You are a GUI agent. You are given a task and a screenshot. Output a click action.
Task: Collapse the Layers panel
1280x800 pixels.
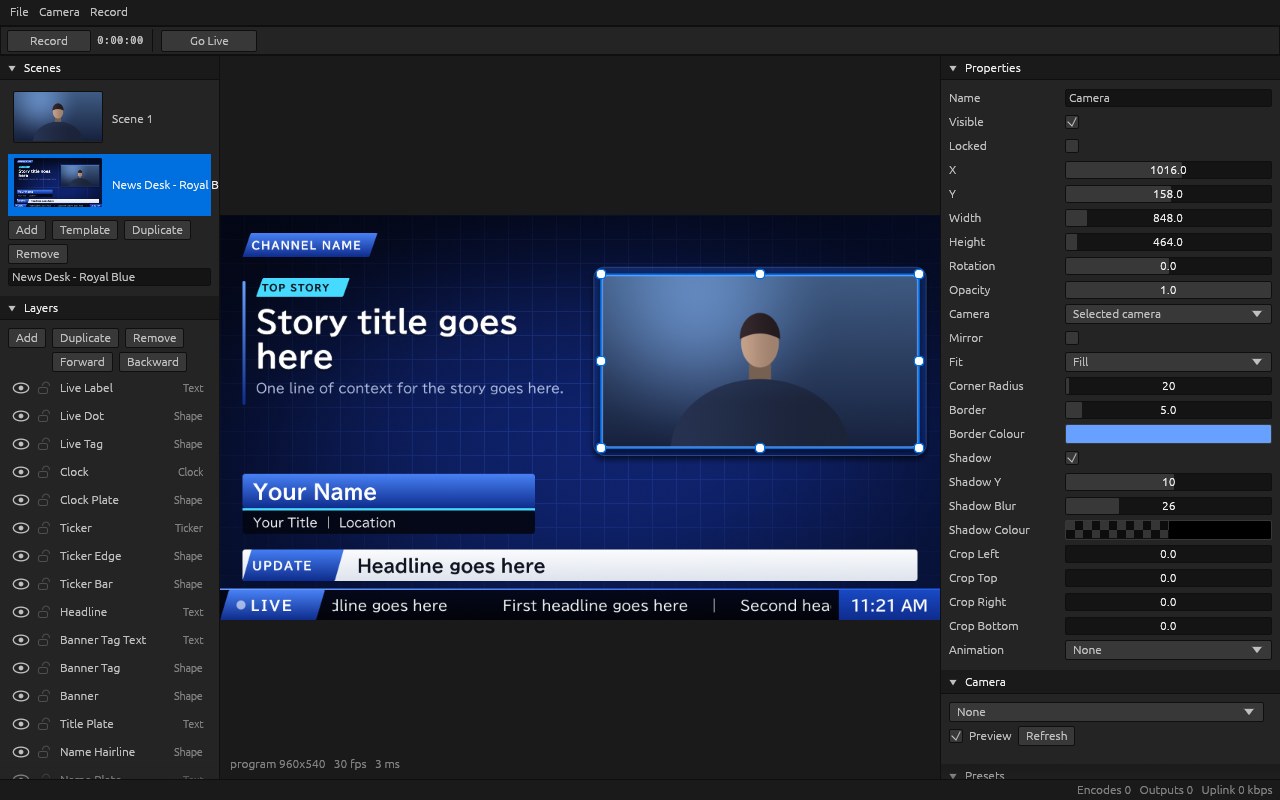(12, 308)
